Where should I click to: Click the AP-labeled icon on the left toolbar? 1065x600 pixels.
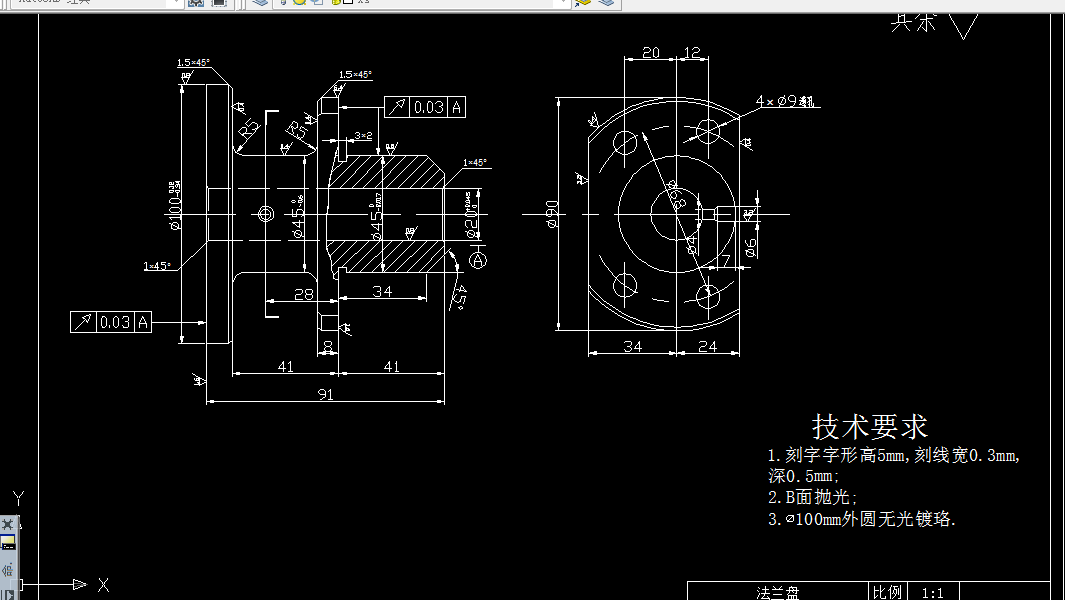click(x=9, y=568)
